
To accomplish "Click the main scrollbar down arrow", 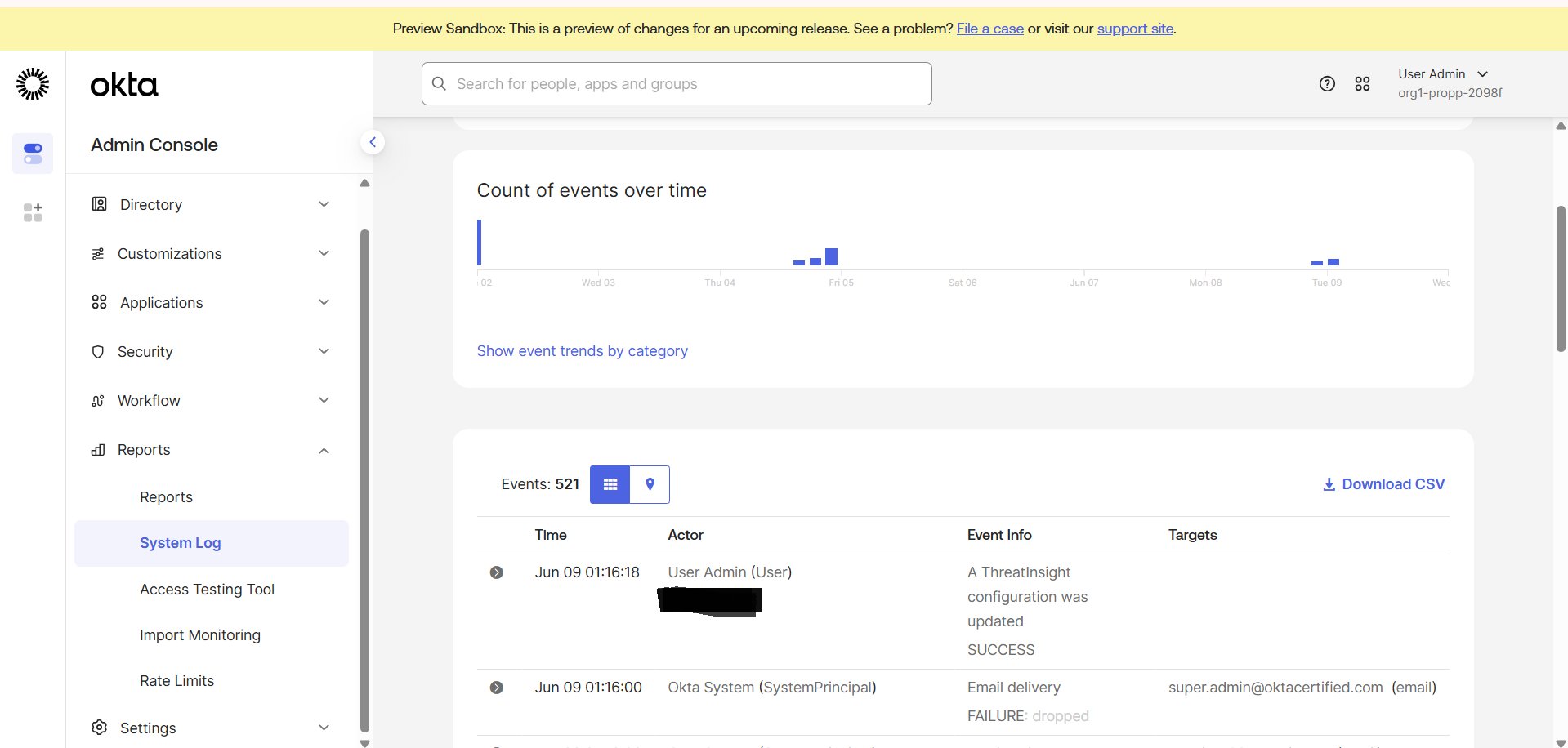I will click(x=1561, y=742).
